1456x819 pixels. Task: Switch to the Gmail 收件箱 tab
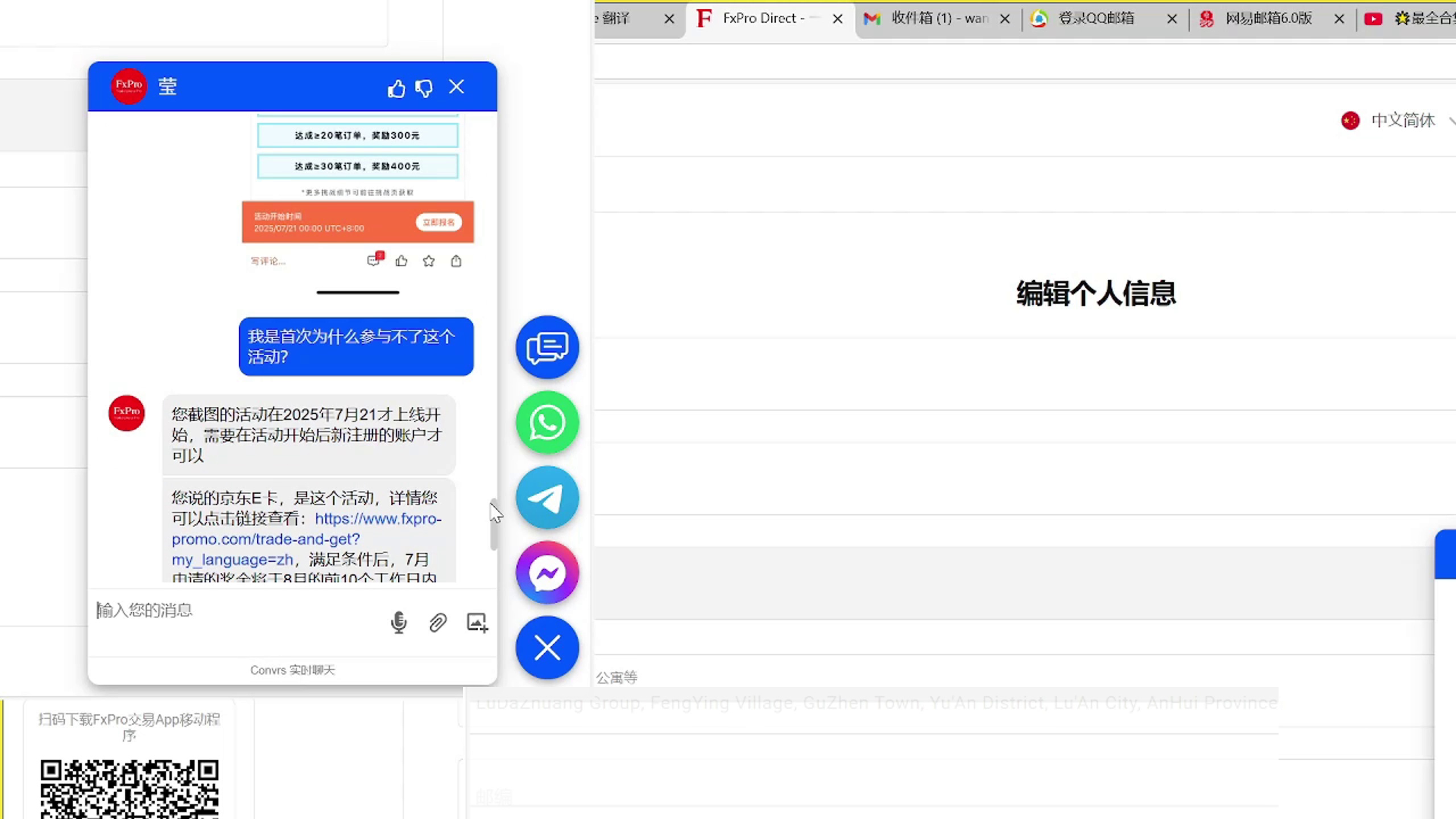tap(938, 19)
